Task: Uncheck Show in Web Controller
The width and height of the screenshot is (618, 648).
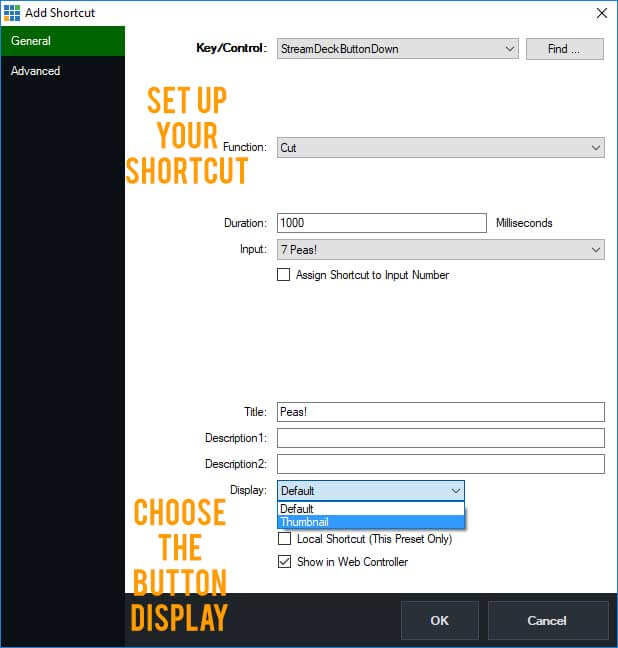Action: point(284,562)
